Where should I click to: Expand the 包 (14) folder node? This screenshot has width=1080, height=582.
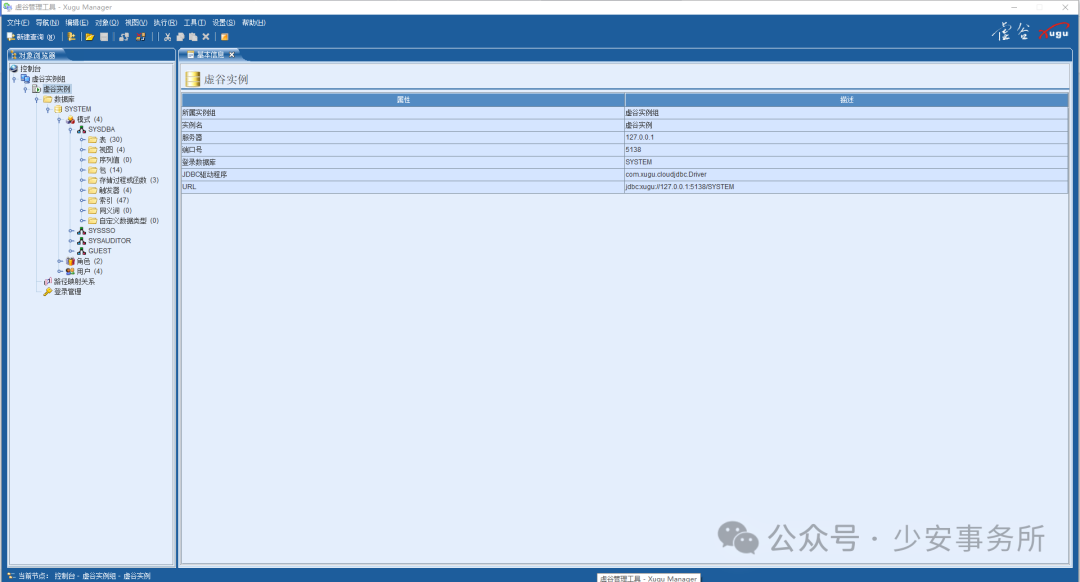point(82,170)
